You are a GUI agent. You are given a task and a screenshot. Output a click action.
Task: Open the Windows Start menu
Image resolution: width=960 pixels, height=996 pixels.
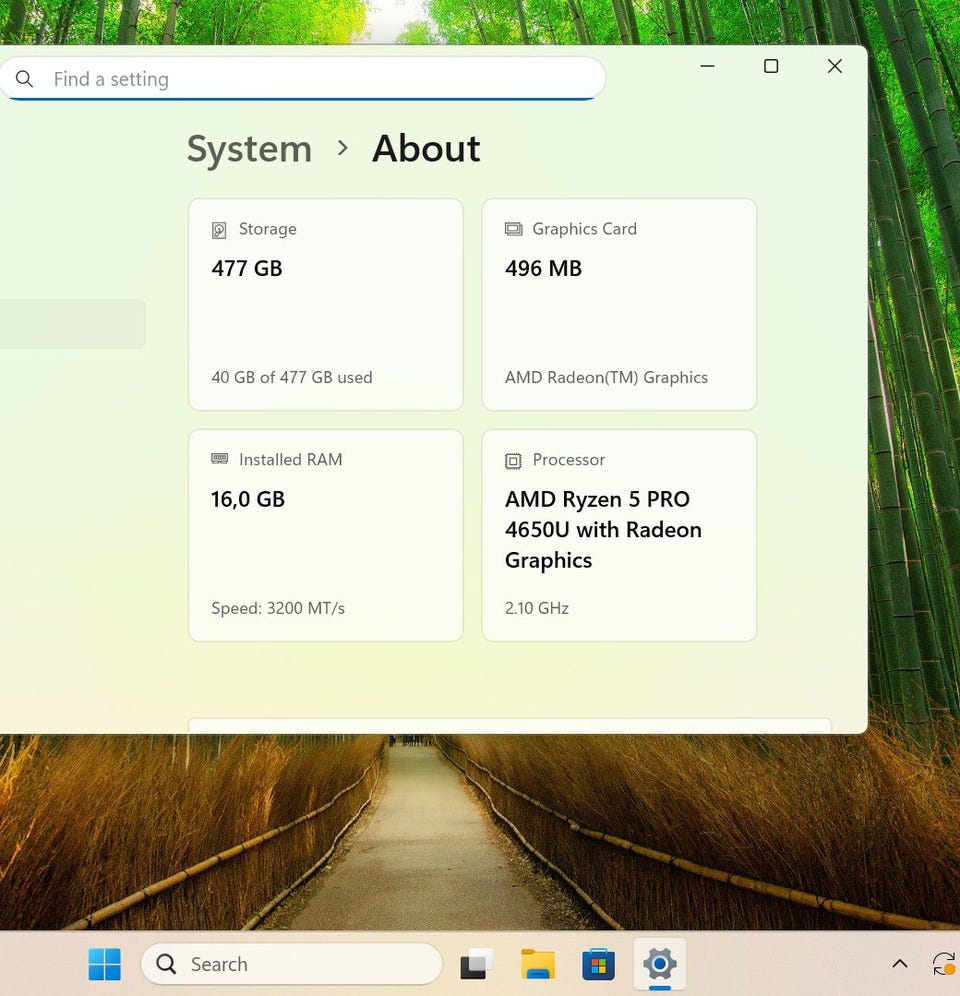pyautogui.click(x=104, y=964)
